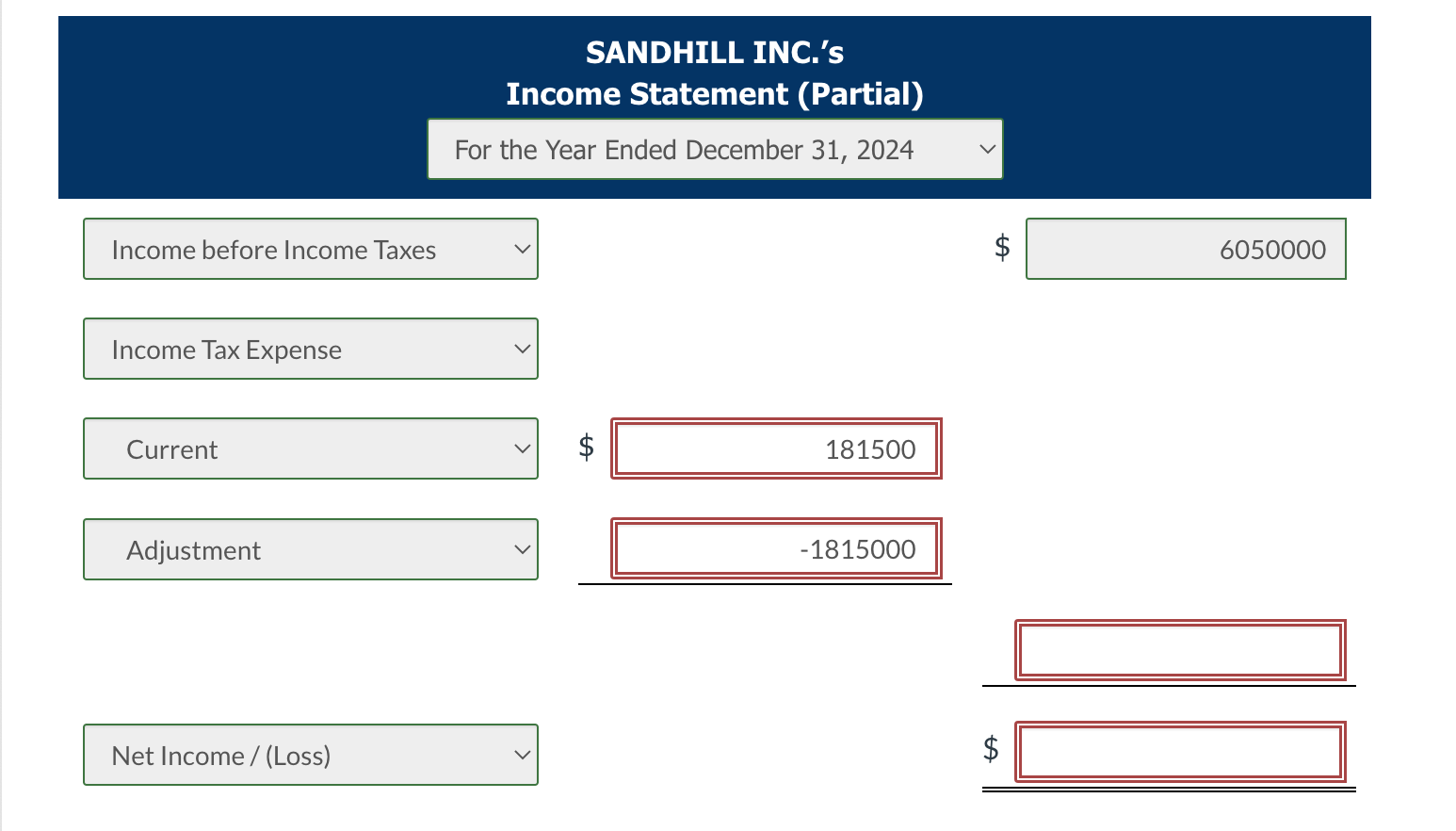Click the empty net income amount field
Viewport: 1456px width, 831px height.
1179,751
